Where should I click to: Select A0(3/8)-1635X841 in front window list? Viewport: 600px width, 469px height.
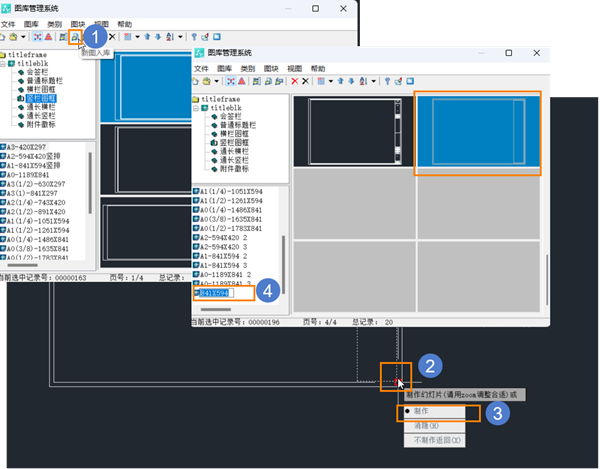pos(231,219)
